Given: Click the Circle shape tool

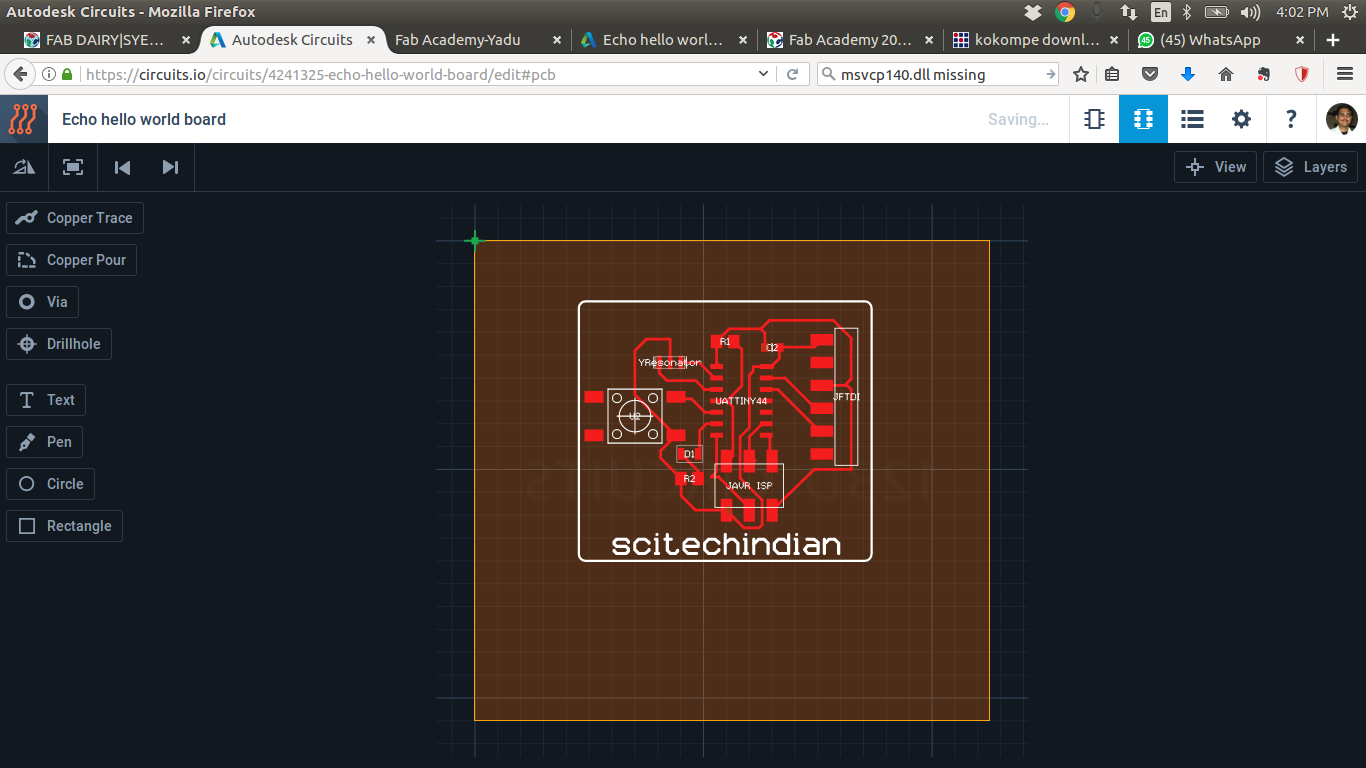Looking at the screenshot, I should 51,484.
